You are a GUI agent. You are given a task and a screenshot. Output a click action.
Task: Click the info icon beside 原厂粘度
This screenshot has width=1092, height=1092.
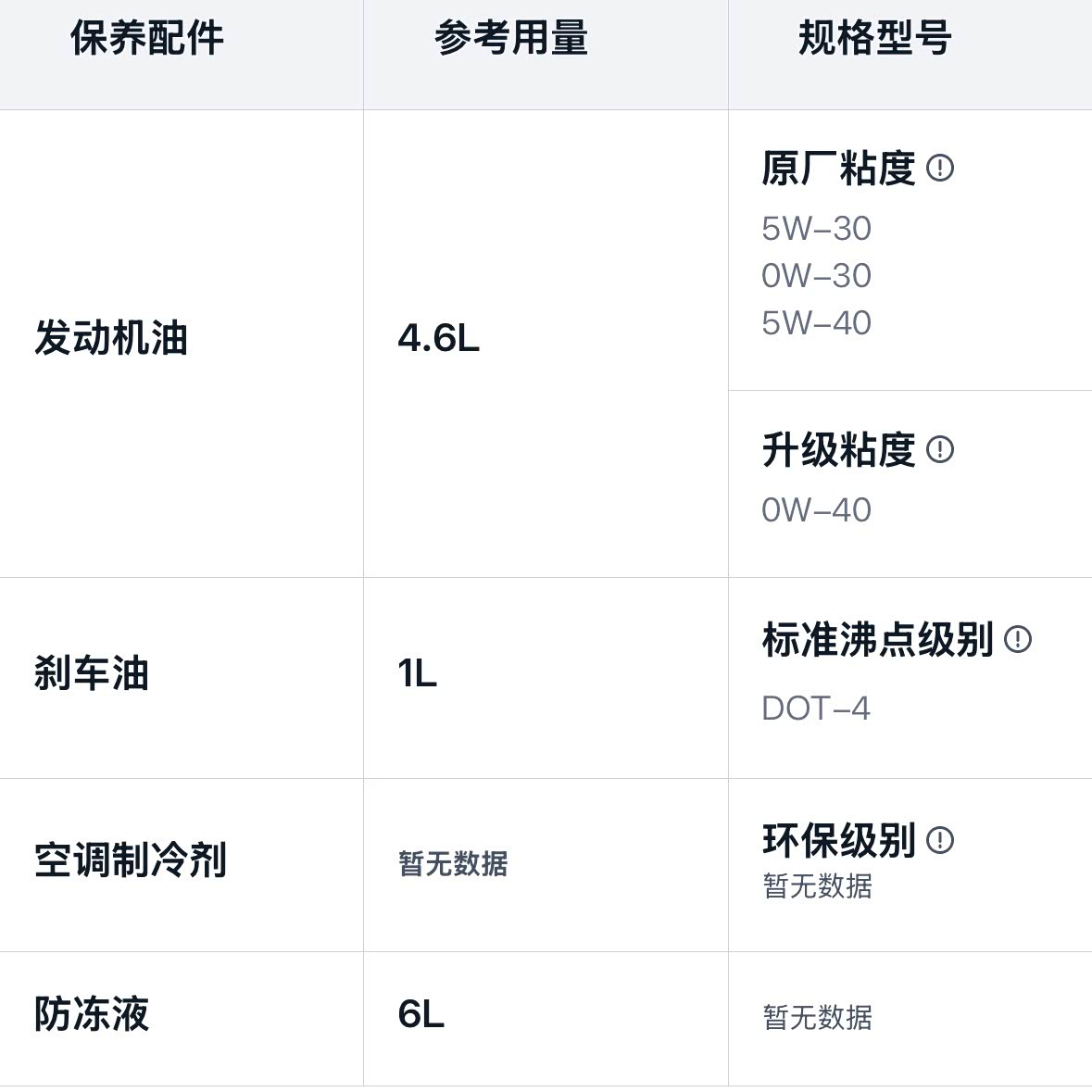939,169
